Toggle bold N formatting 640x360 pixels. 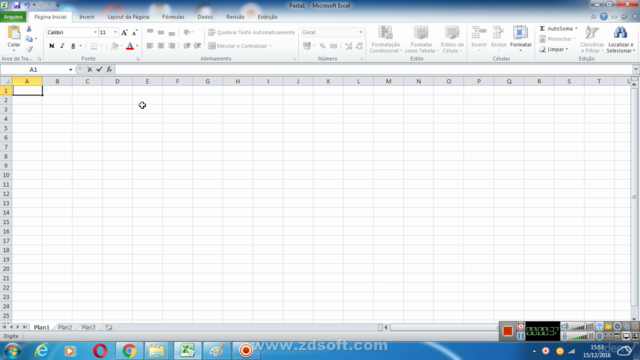click(x=51, y=46)
